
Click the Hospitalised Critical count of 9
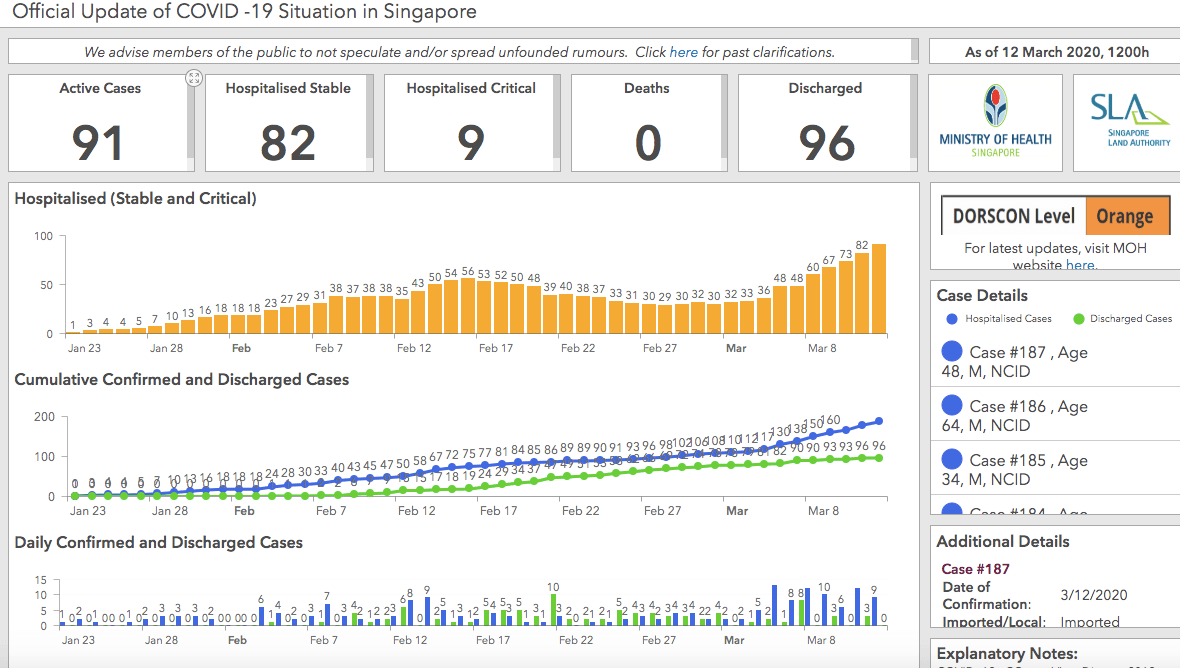[471, 143]
